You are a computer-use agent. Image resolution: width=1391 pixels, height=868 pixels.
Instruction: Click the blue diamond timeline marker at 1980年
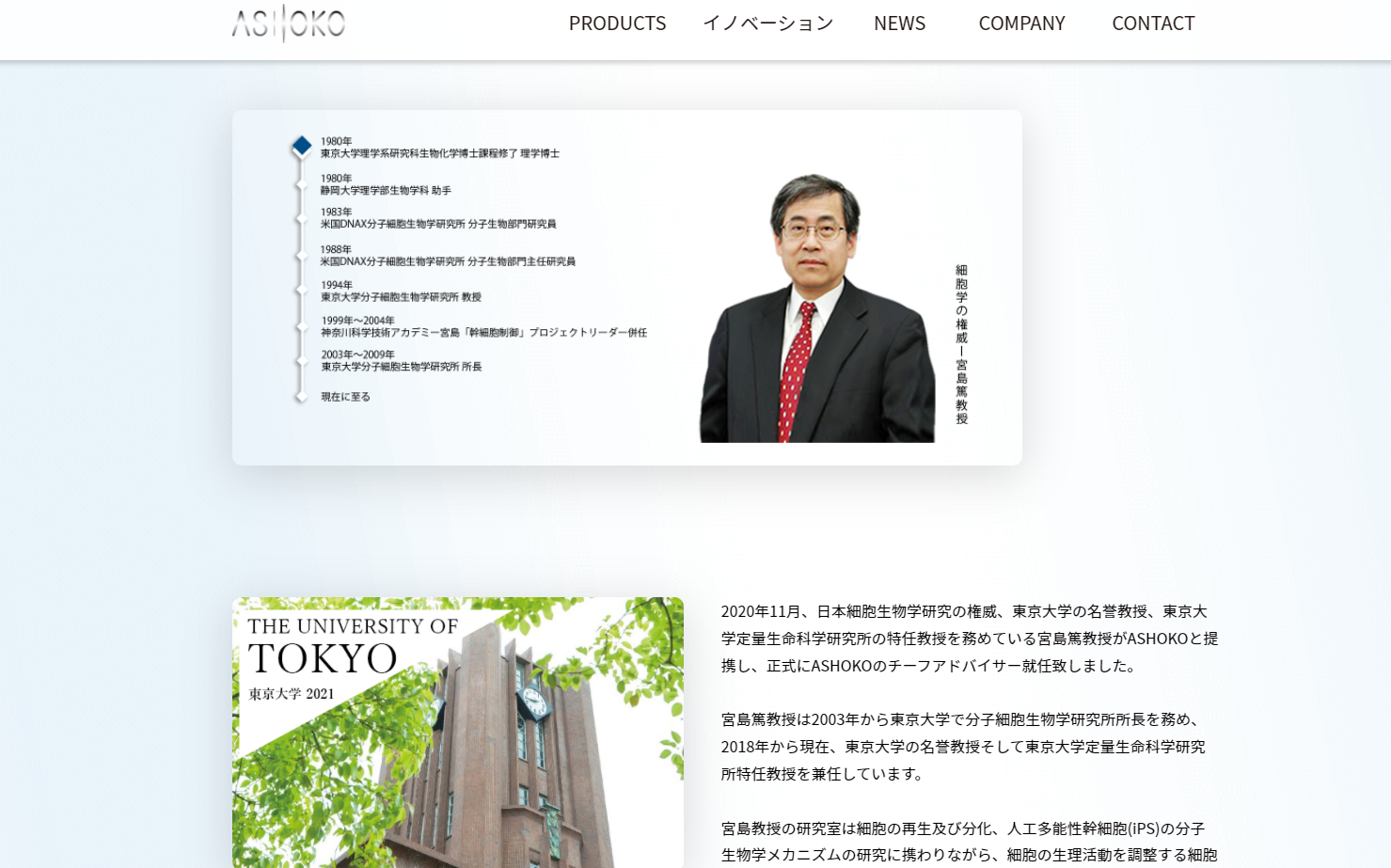[x=302, y=146]
